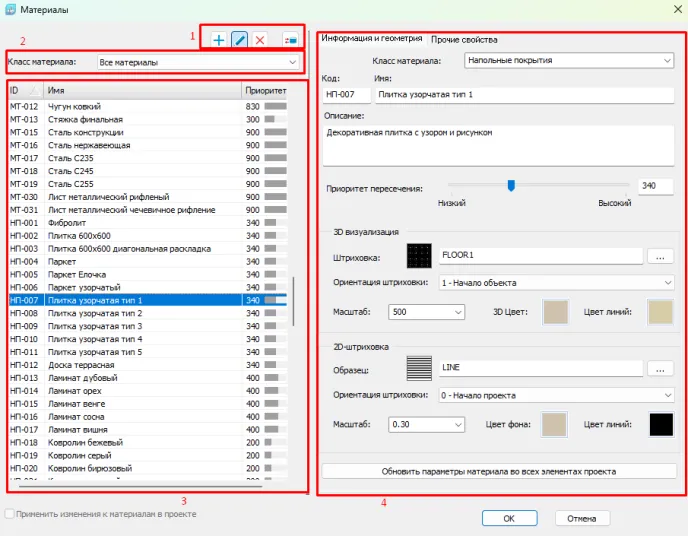Expand the 'Напольные покрытия' material class dropdown
Viewport: 688px width, 536px height.
pos(570,60)
